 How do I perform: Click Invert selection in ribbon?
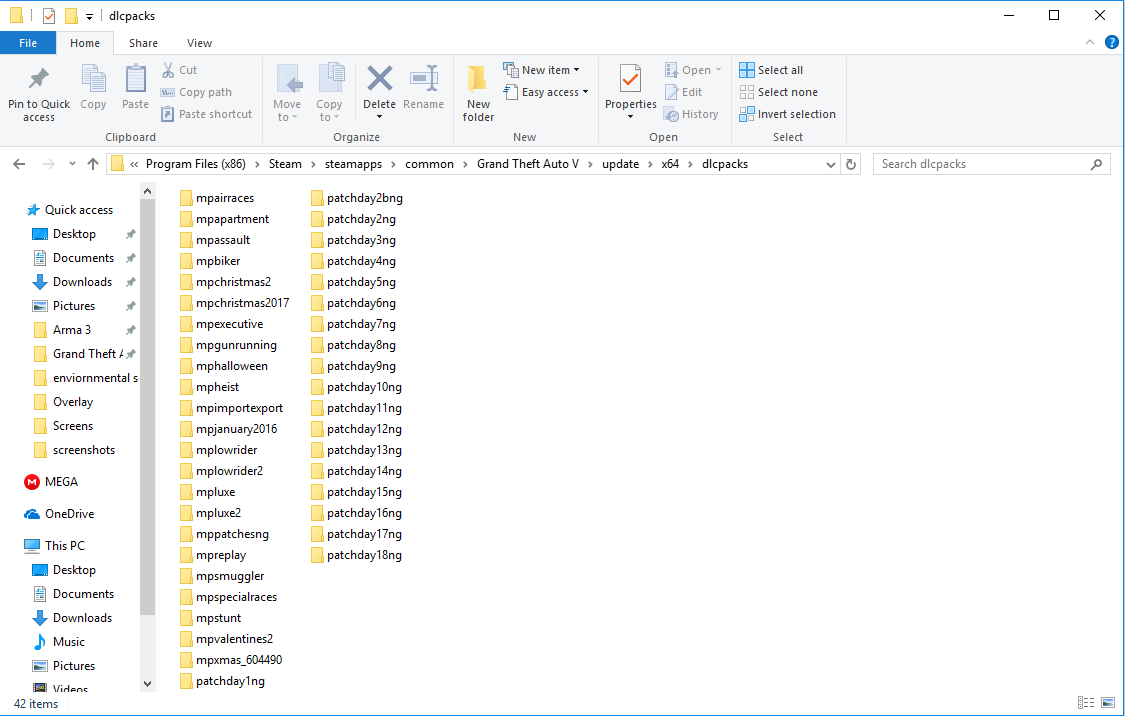point(787,114)
